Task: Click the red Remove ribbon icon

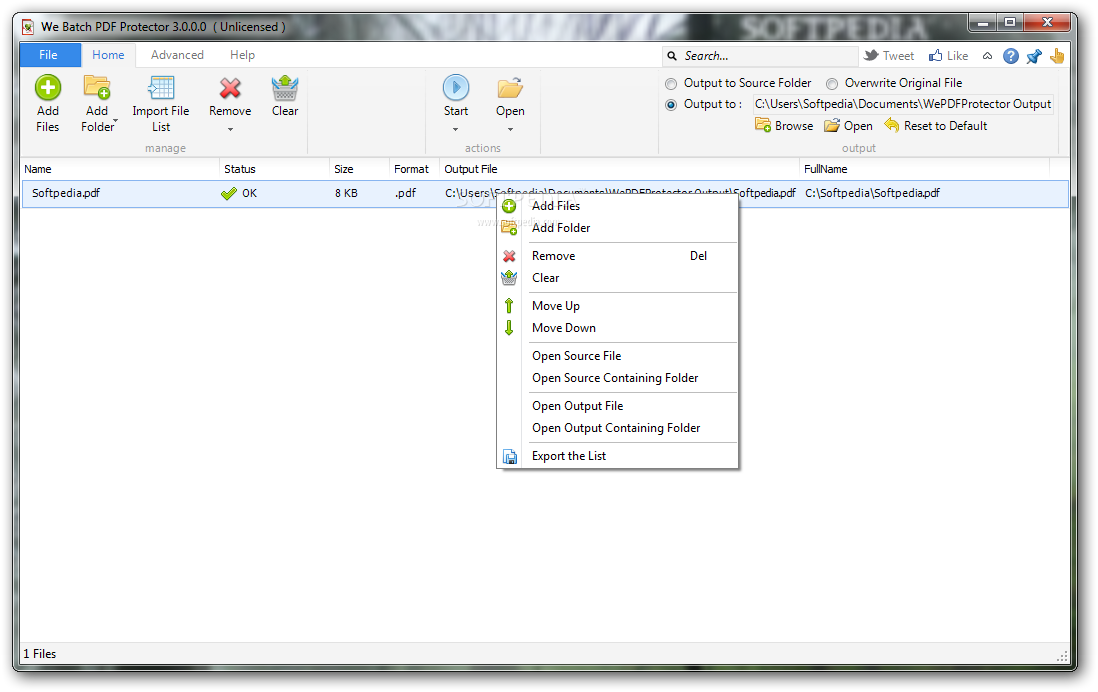Action: [230, 88]
